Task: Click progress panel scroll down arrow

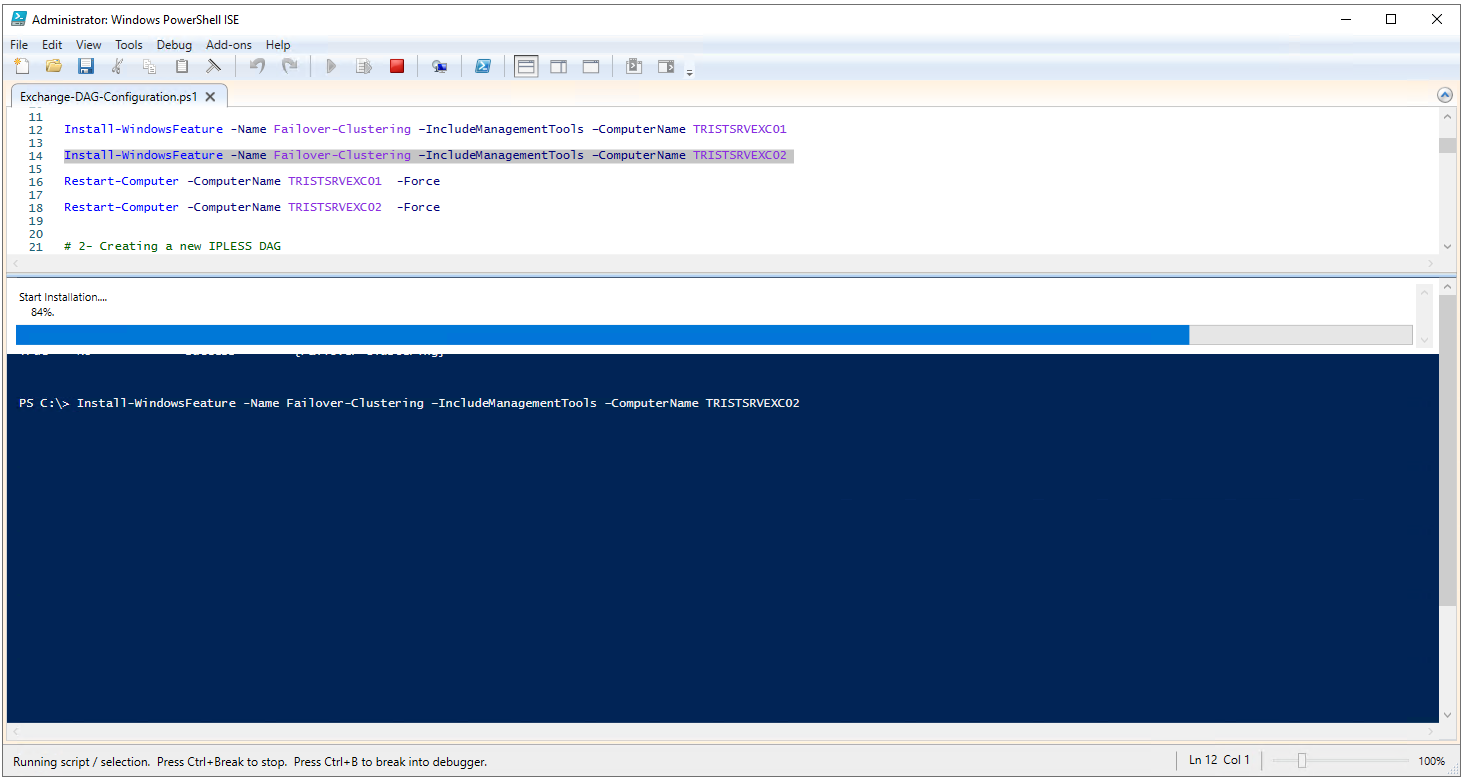Action: 1425,341
